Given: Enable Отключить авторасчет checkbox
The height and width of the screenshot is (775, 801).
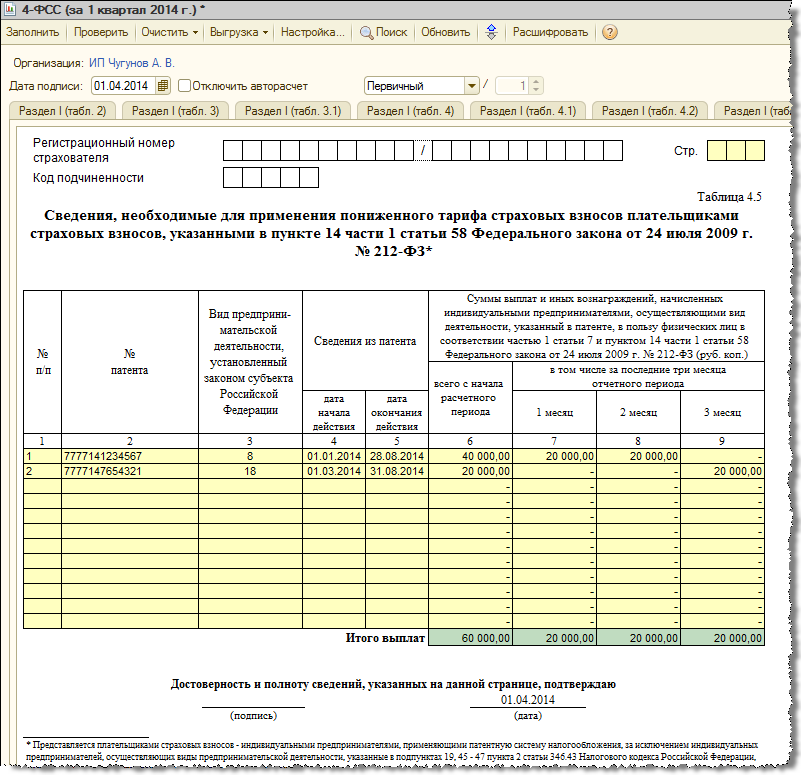Looking at the screenshot, I should pyautogui.click(x=184, y=86).
